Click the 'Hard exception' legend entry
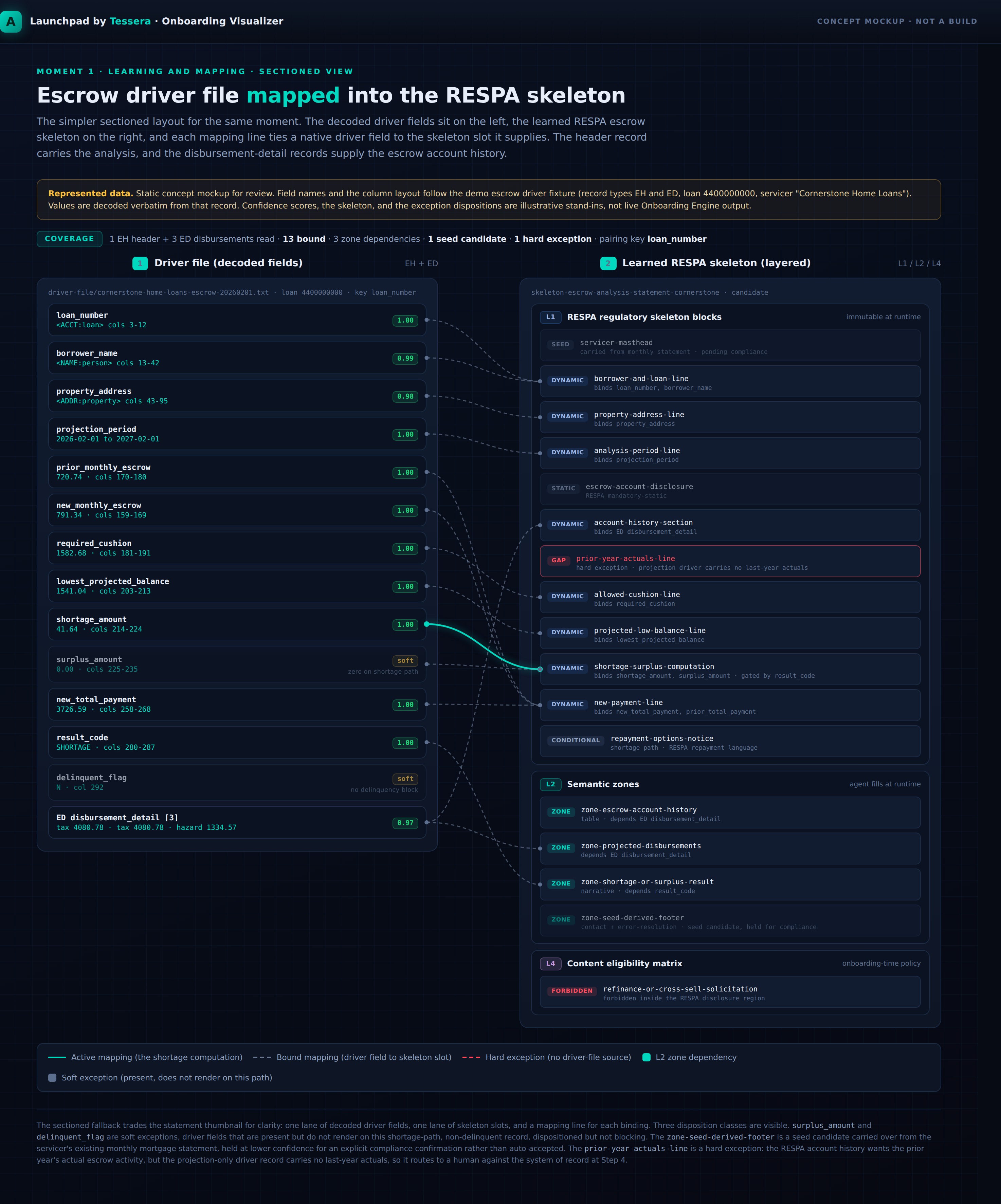 pos(546,1057)
